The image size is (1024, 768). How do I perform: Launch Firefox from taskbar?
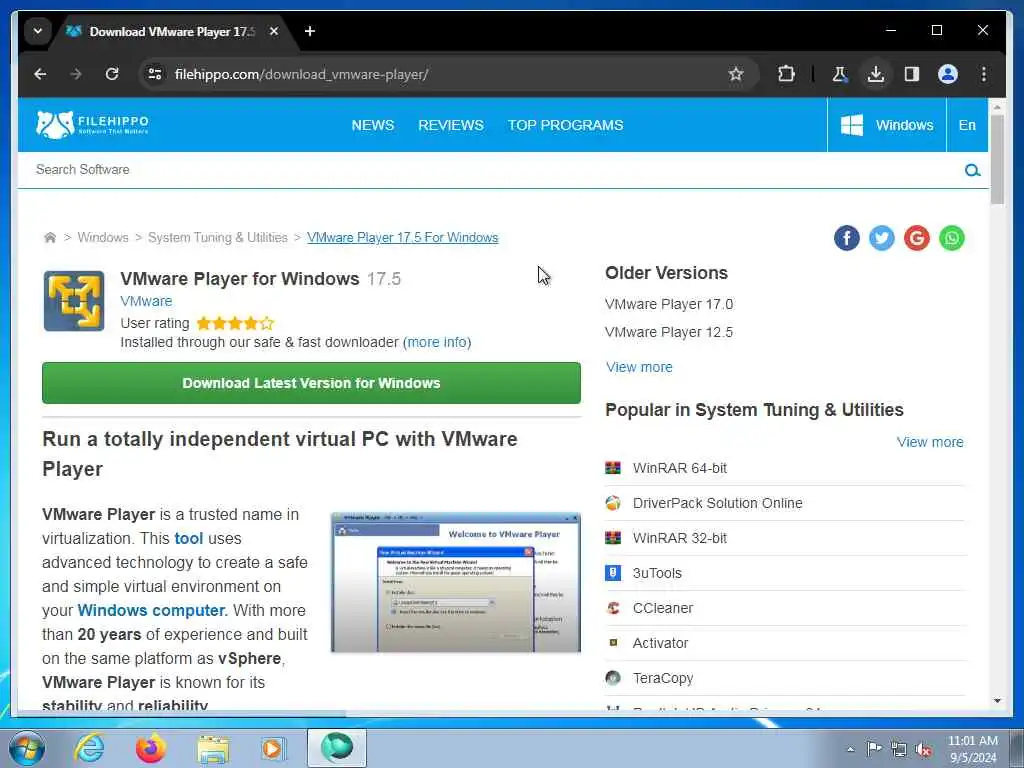(x=150, y=748)
